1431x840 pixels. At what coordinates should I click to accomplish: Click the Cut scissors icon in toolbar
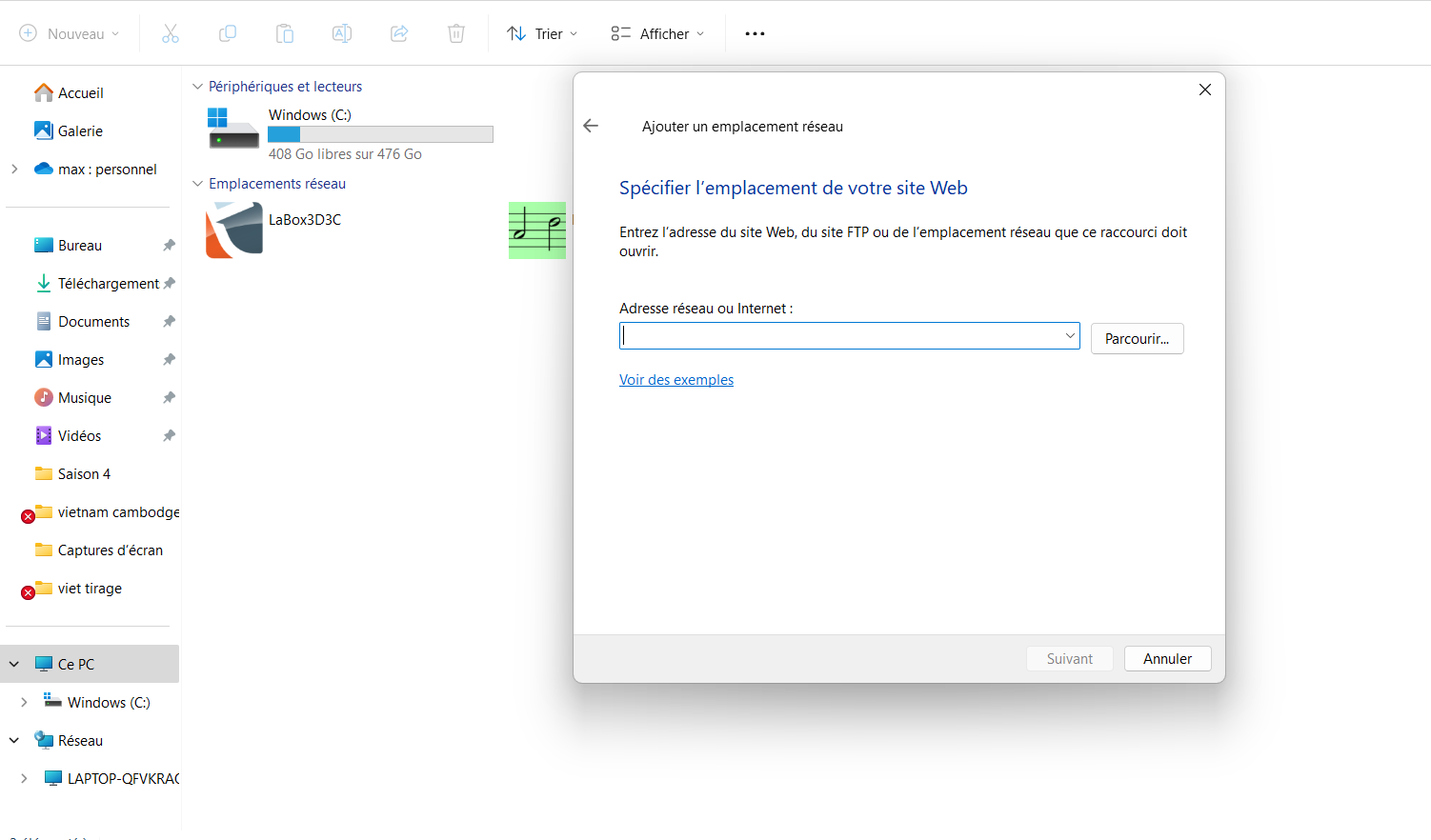tap(171, 34)
